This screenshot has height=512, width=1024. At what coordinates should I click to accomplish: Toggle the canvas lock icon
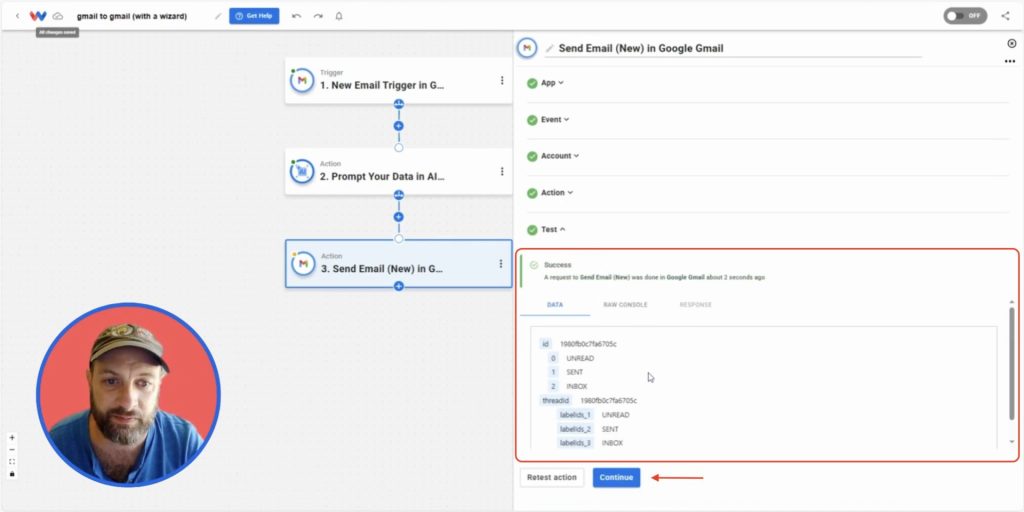(12, 473)
